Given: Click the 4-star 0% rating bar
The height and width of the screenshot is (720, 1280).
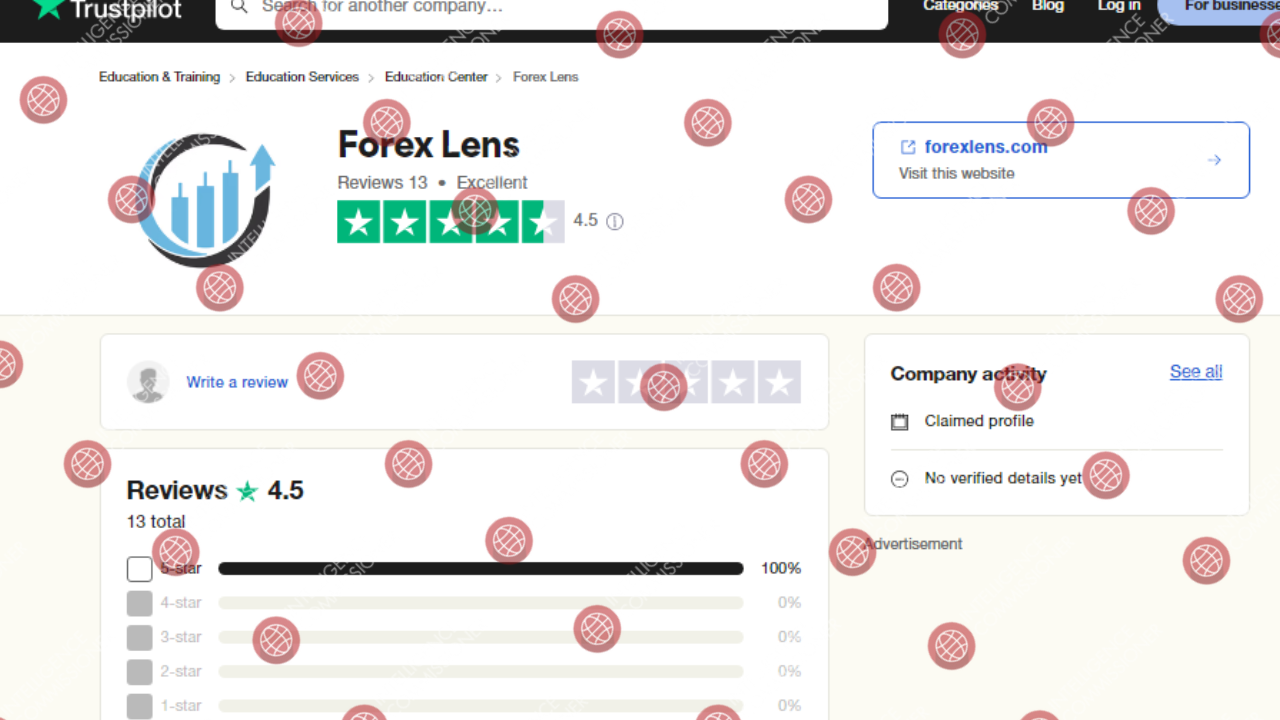Looking at the screenshot, I should (x=481, y=603).
